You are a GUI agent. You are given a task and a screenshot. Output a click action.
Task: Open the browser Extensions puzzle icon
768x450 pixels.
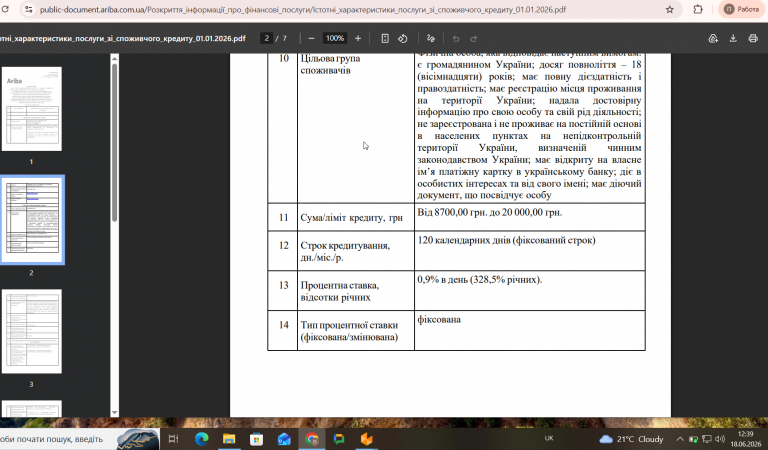coord(698,9)
